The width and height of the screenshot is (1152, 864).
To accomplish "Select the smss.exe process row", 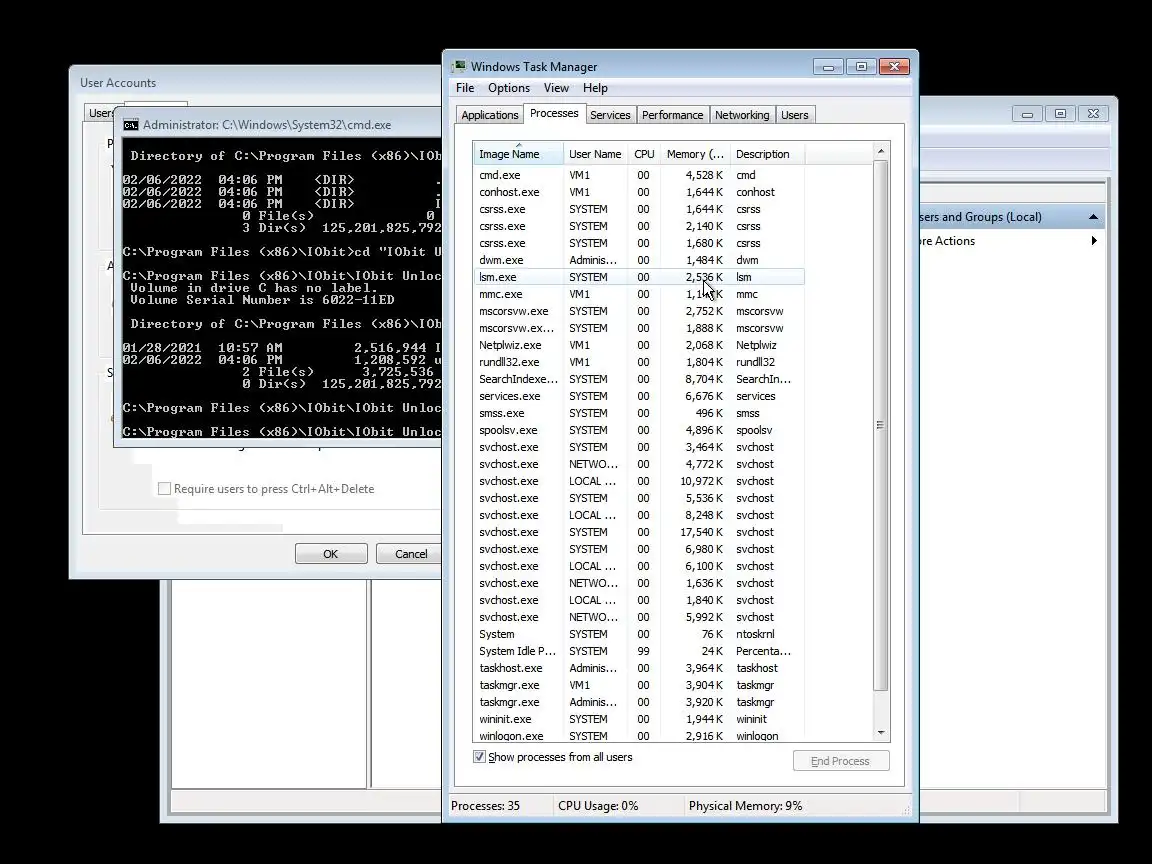I will click(639, 413).
